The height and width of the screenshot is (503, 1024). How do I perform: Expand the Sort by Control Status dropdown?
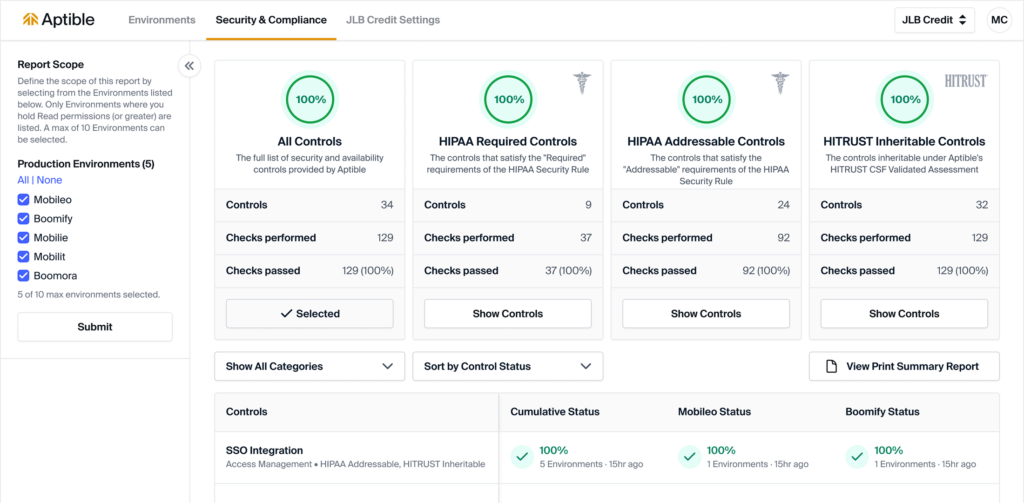(x=507, y=366)
